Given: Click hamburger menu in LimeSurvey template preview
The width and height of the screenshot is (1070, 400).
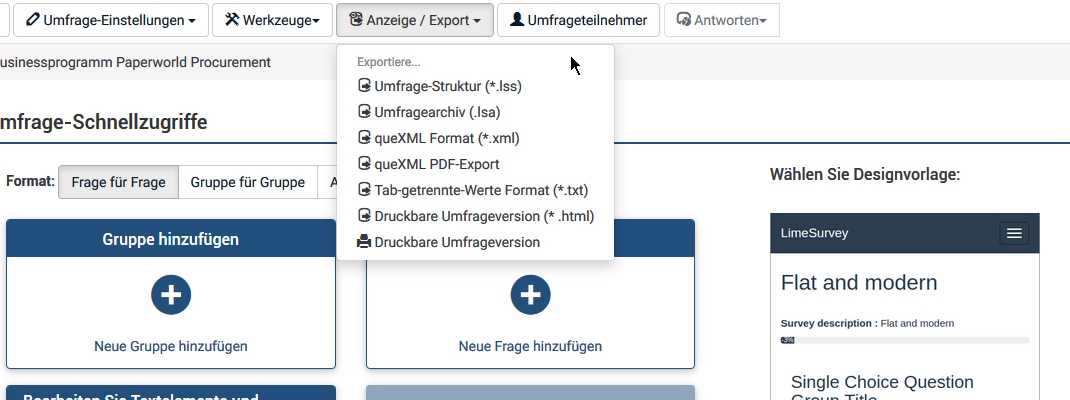Looking at the screenshot, I should 1014,233.
